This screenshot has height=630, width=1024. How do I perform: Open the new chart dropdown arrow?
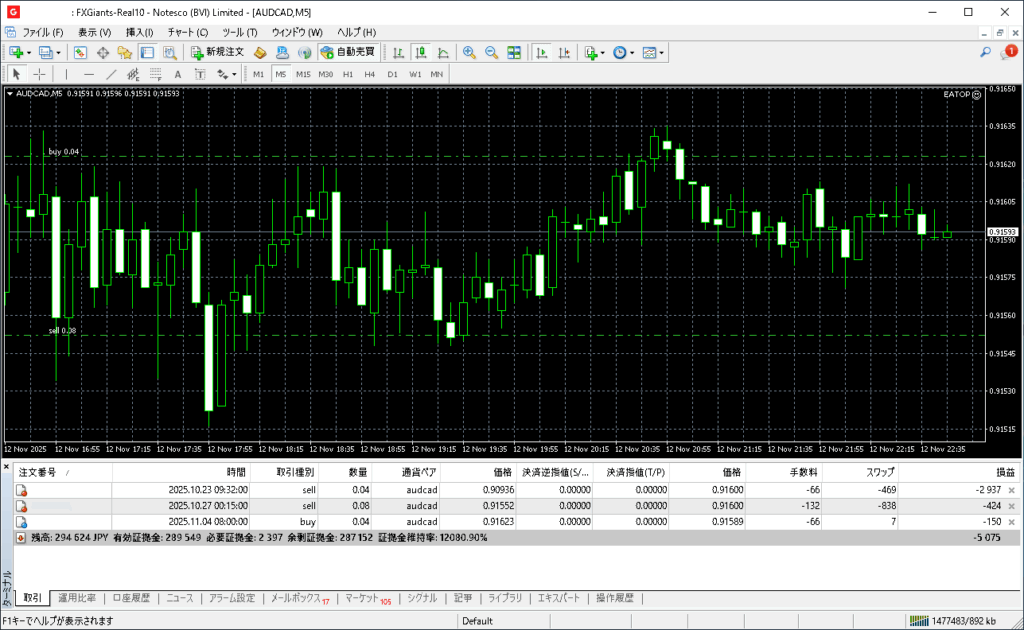point(29,52)
